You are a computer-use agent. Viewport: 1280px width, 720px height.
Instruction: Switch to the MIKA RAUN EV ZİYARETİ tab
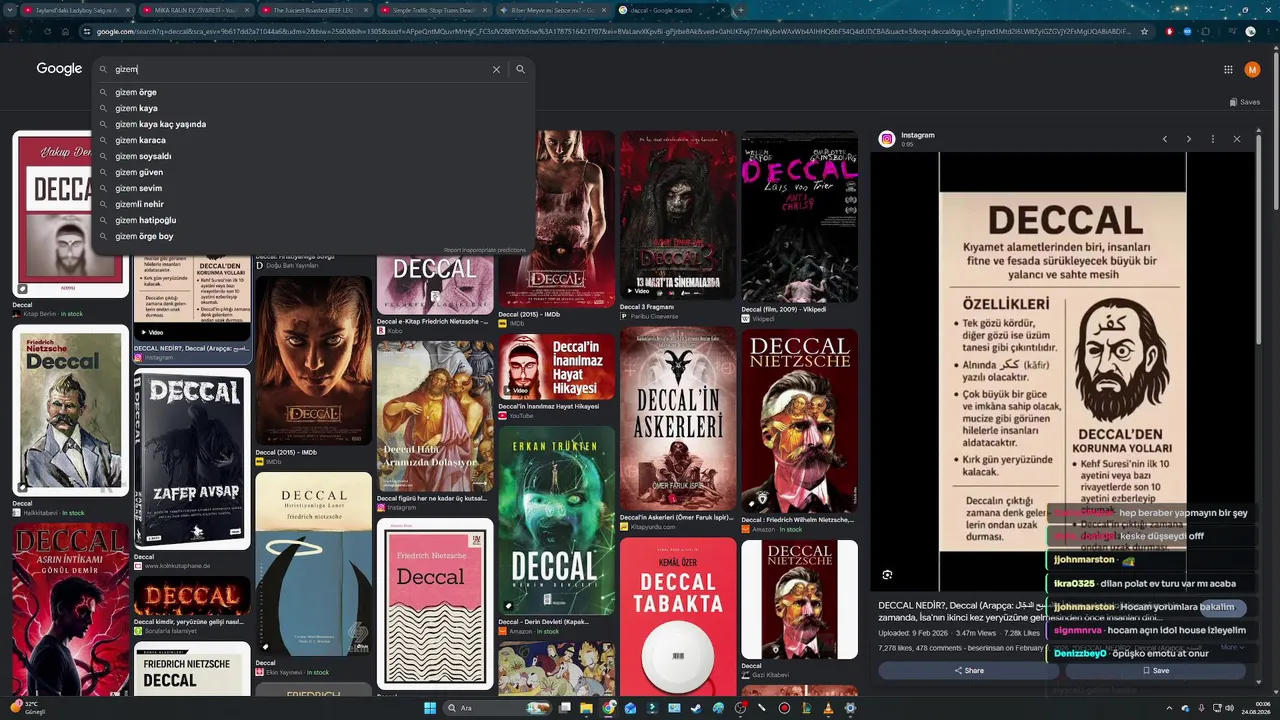coord(196,10)
